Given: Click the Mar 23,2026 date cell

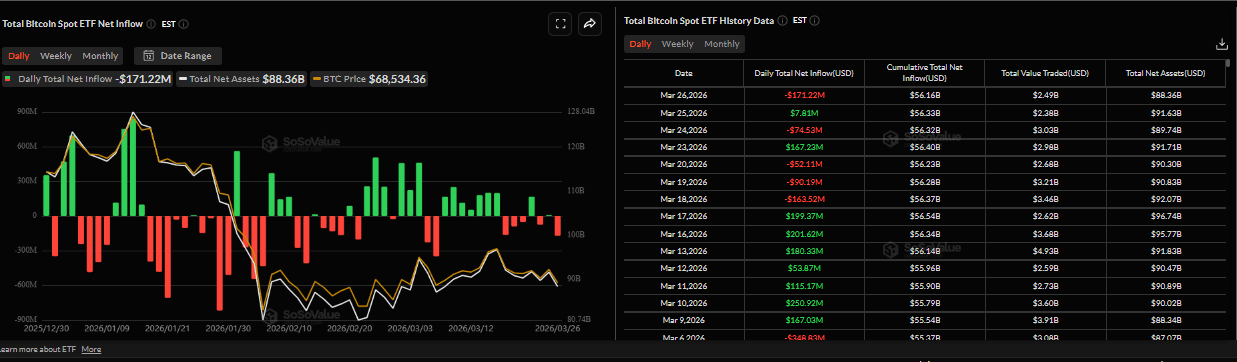Looking at the screenshot, I should 683,147.
